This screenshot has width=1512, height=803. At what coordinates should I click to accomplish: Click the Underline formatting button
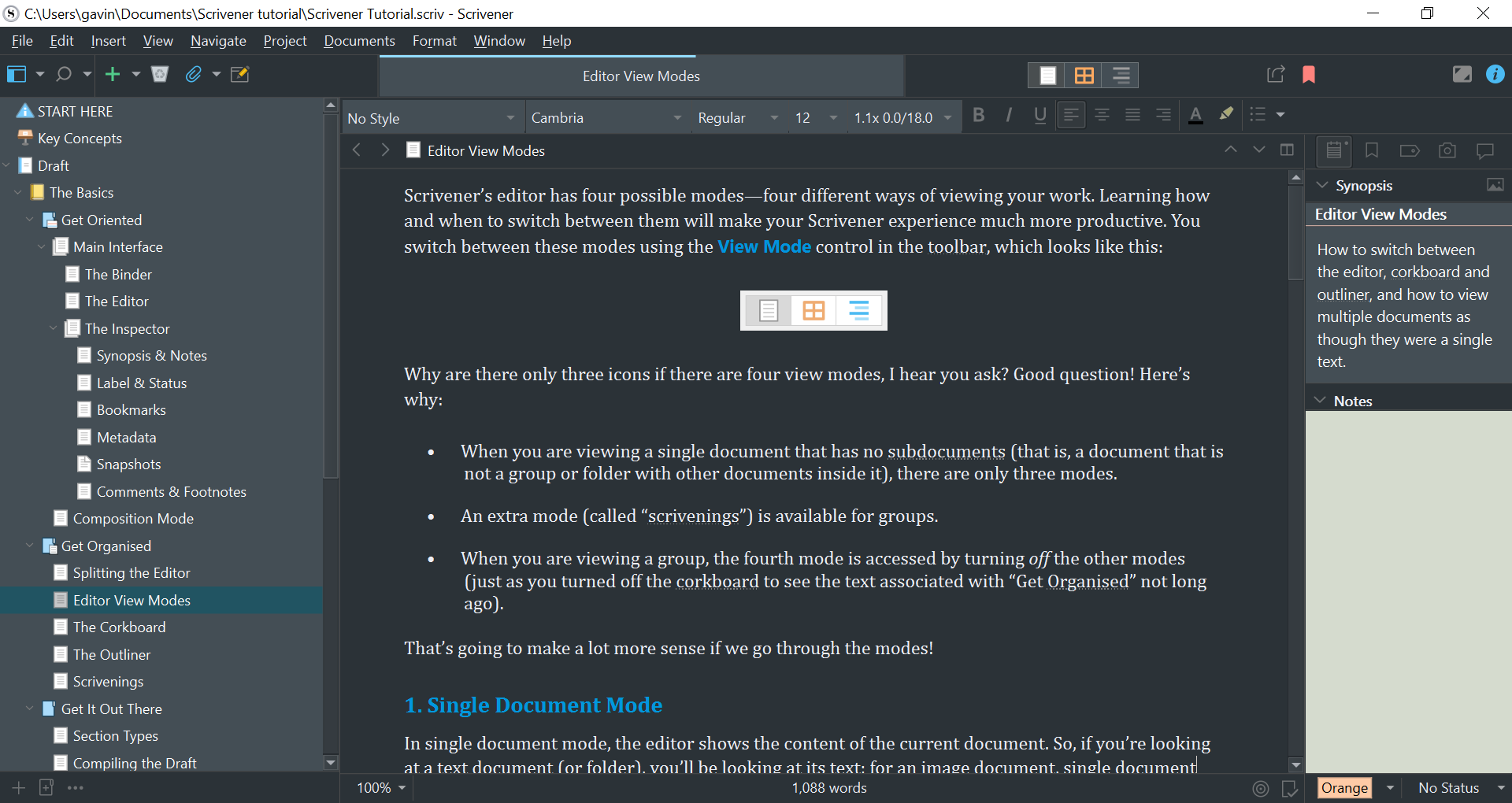(x=1039, y=115)
